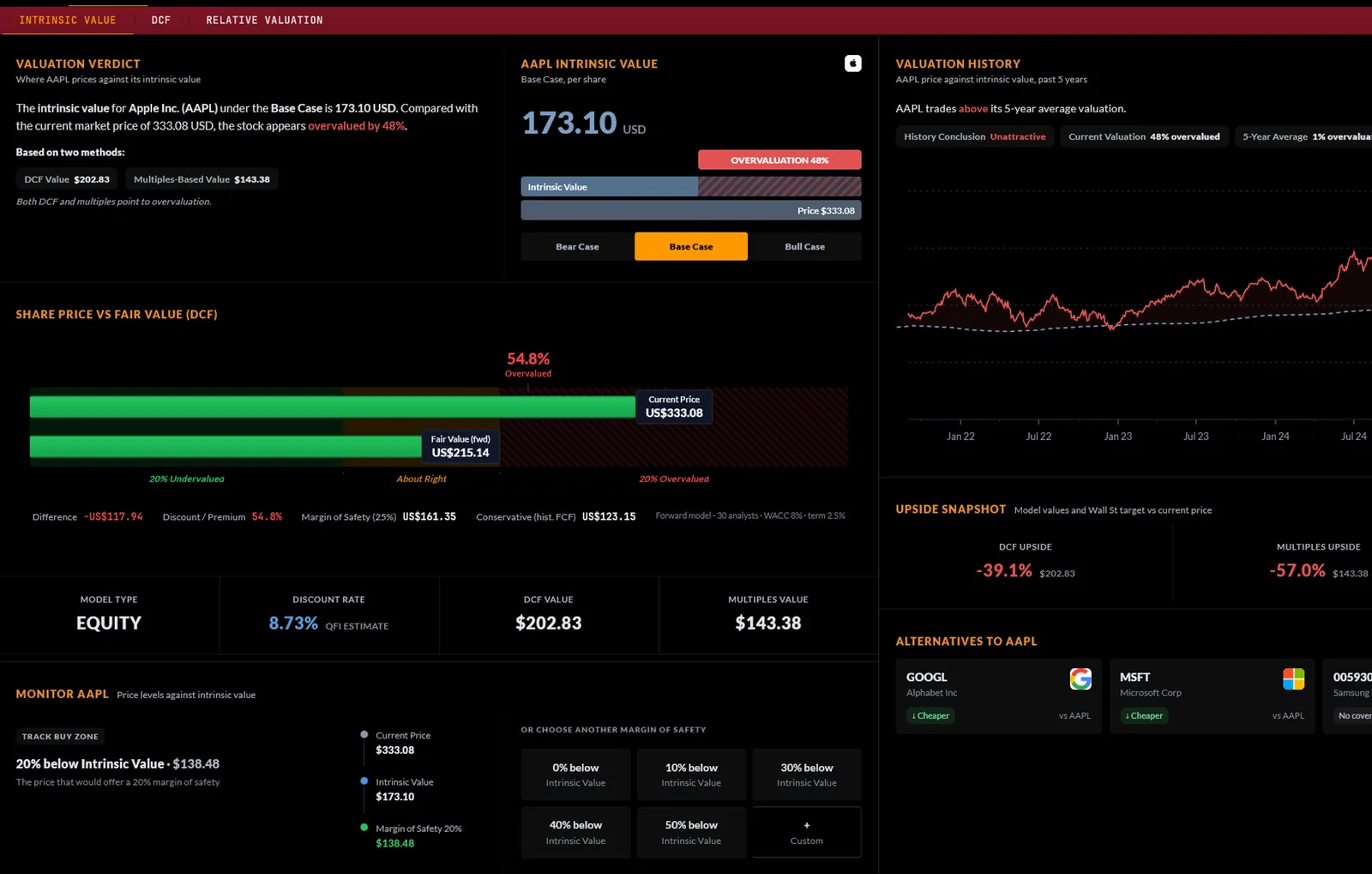Click the Current Valuation 48% overvalued chip

[1144, 136]
